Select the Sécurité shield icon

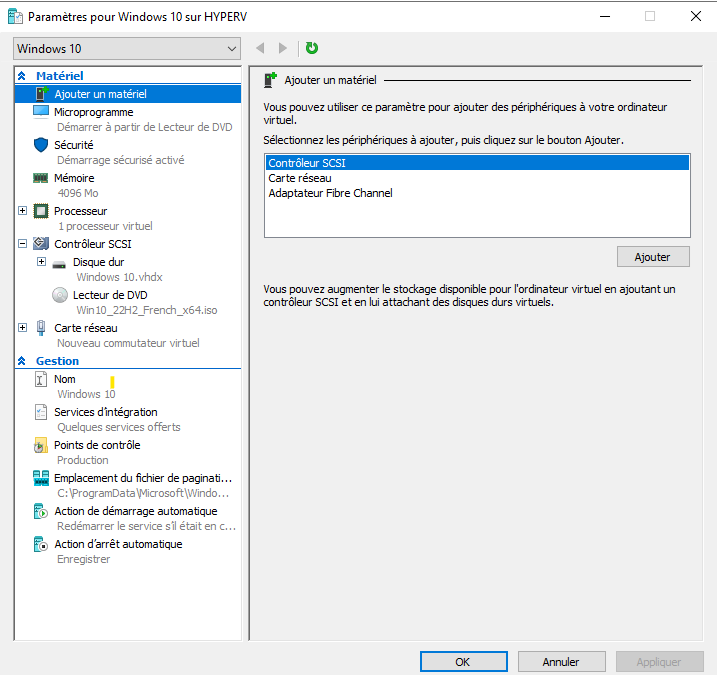click(41, 145)
